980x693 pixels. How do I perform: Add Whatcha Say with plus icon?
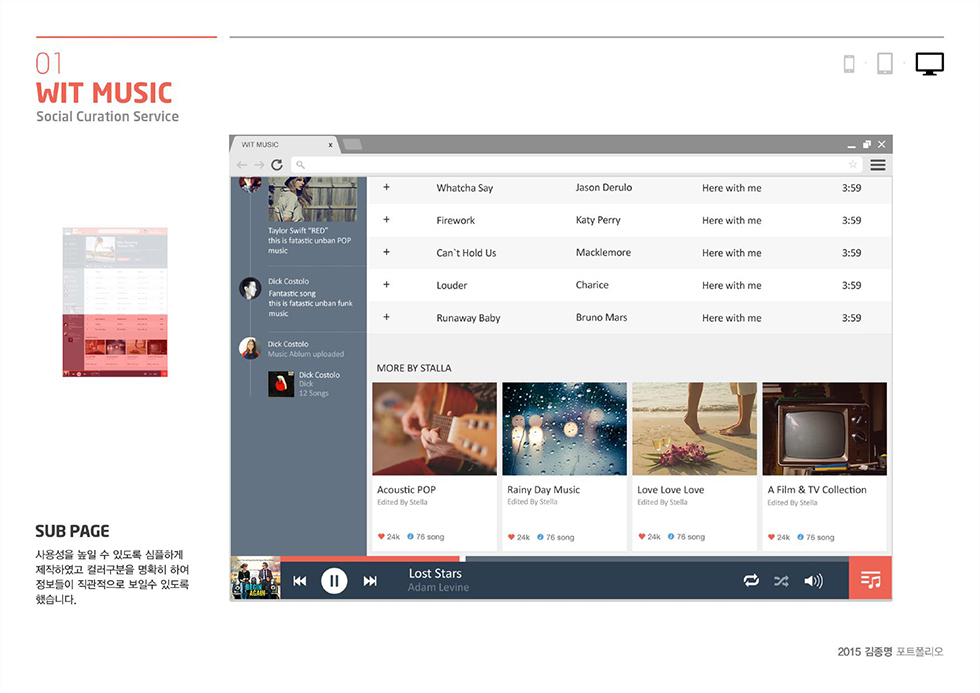coord(387,188)
